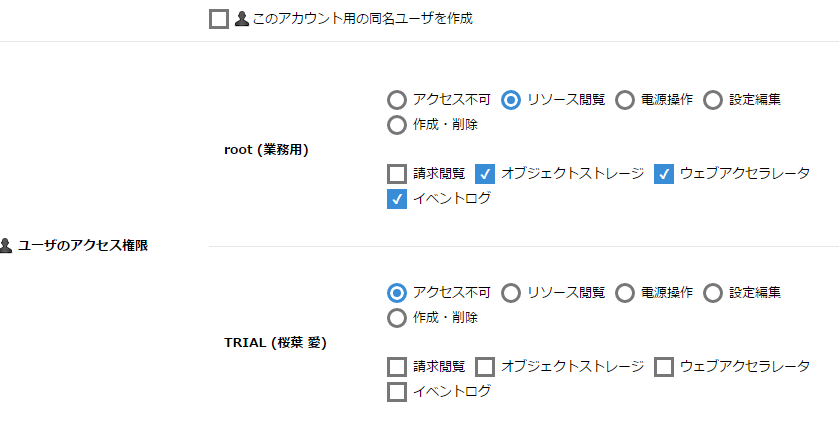
Task: Select 作成・削除 for TRIAL (桜葉 愛)
Action: pyautogui.click(x=396, y=318)
